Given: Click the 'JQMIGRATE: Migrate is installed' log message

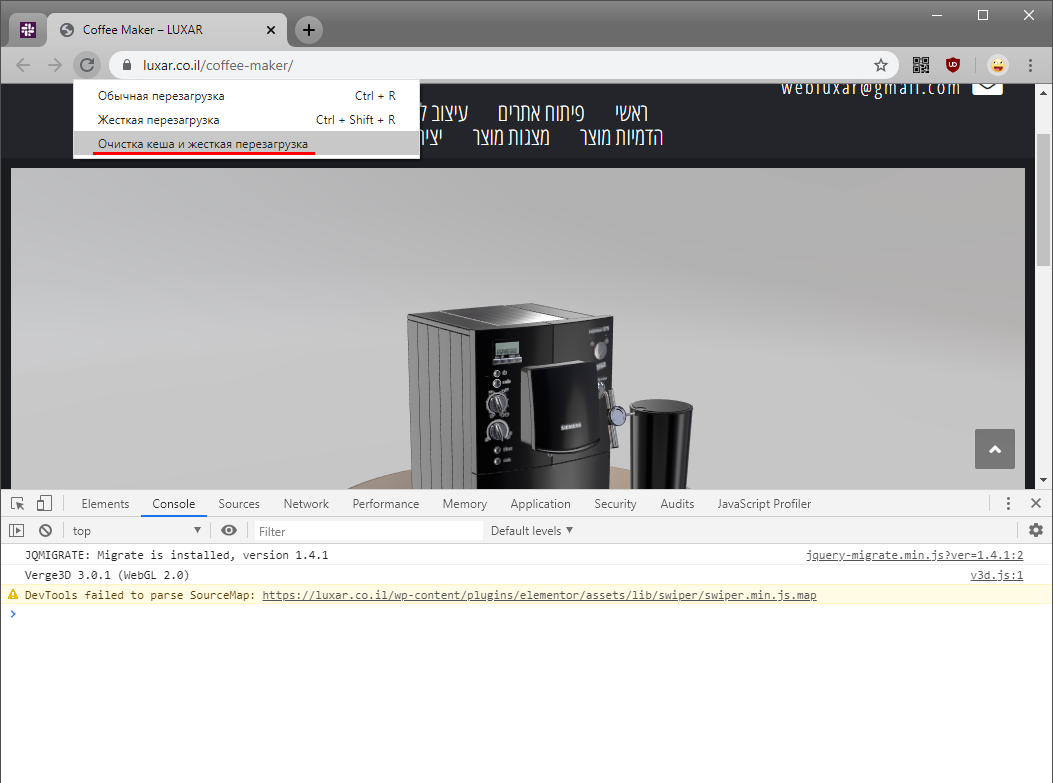Looking at the screenshot, I should (x=177, y=555).
